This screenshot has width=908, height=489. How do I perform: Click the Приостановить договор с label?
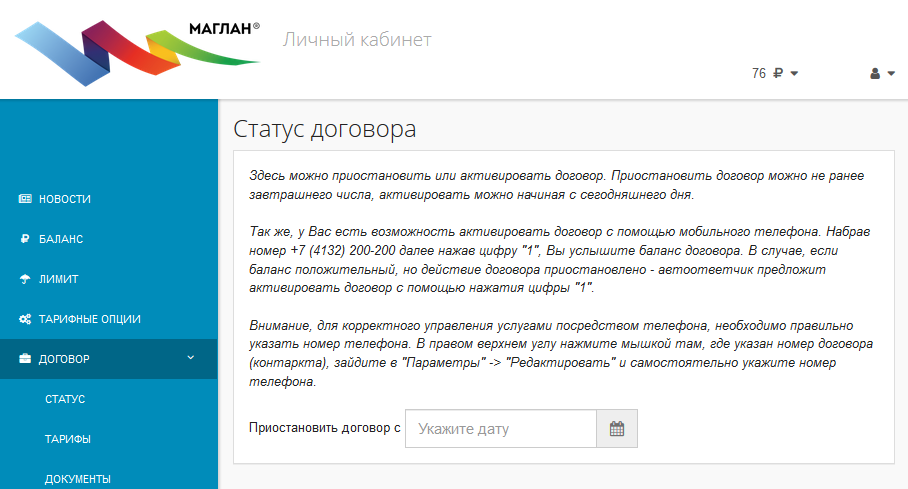coord(325,428)
